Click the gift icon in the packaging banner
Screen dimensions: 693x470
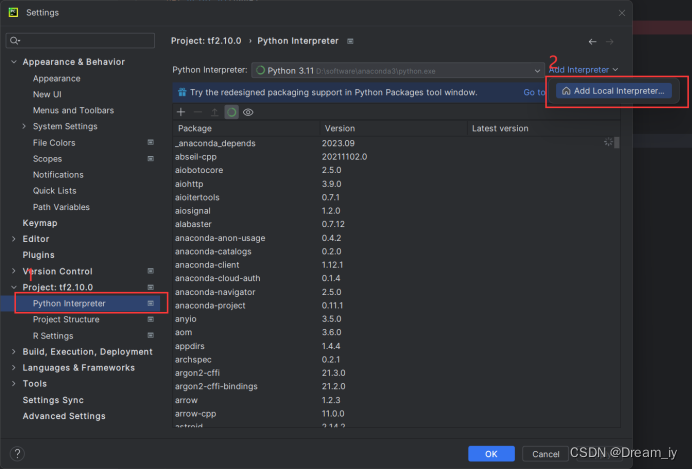[x=182, y=92]
